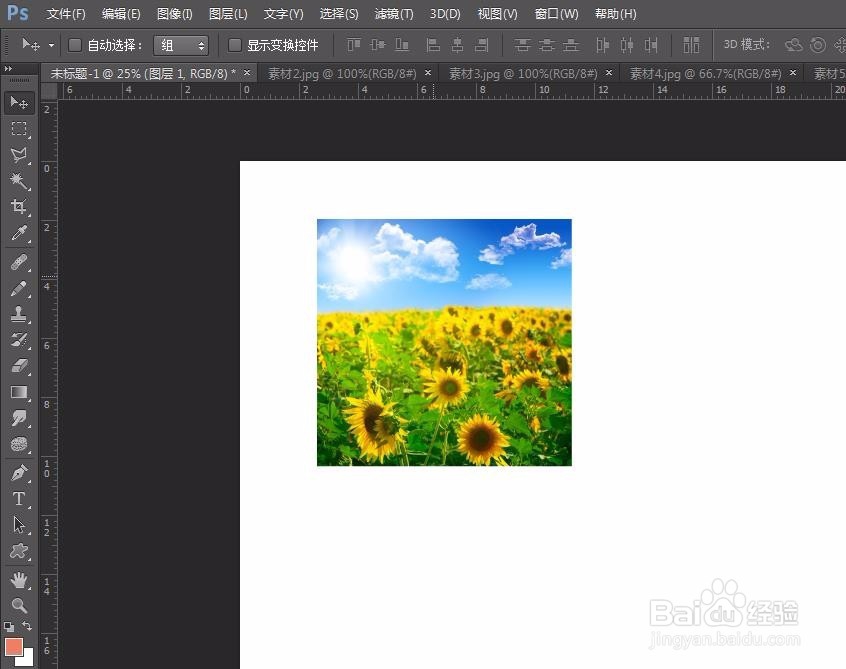The height and width of the screenshot is (669, 846).
Task: Click the 3D roll mode icon
Action: 818,45
